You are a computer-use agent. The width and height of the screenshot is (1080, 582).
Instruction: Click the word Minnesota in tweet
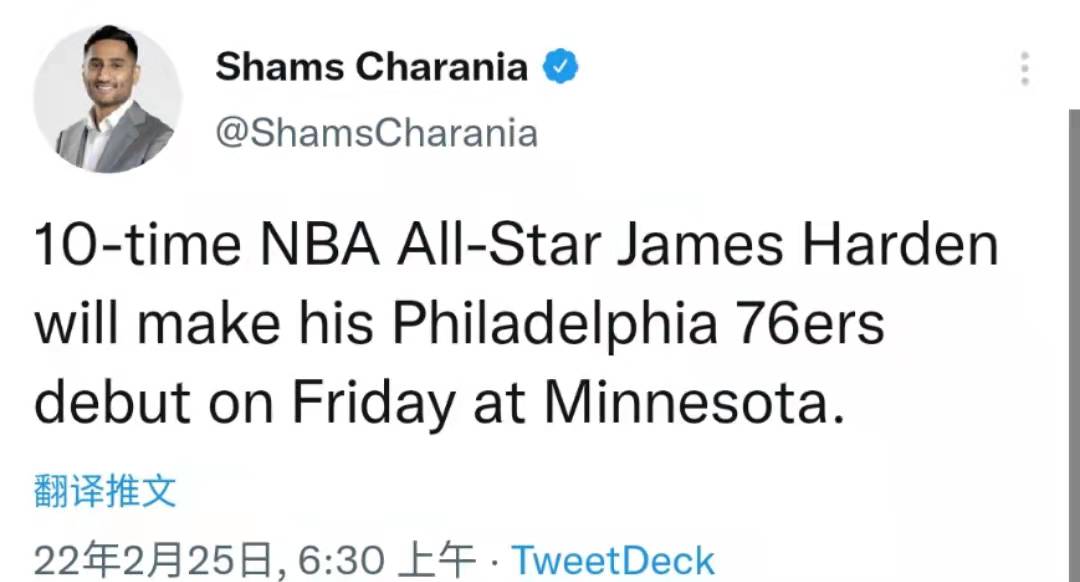pos(694,404)
